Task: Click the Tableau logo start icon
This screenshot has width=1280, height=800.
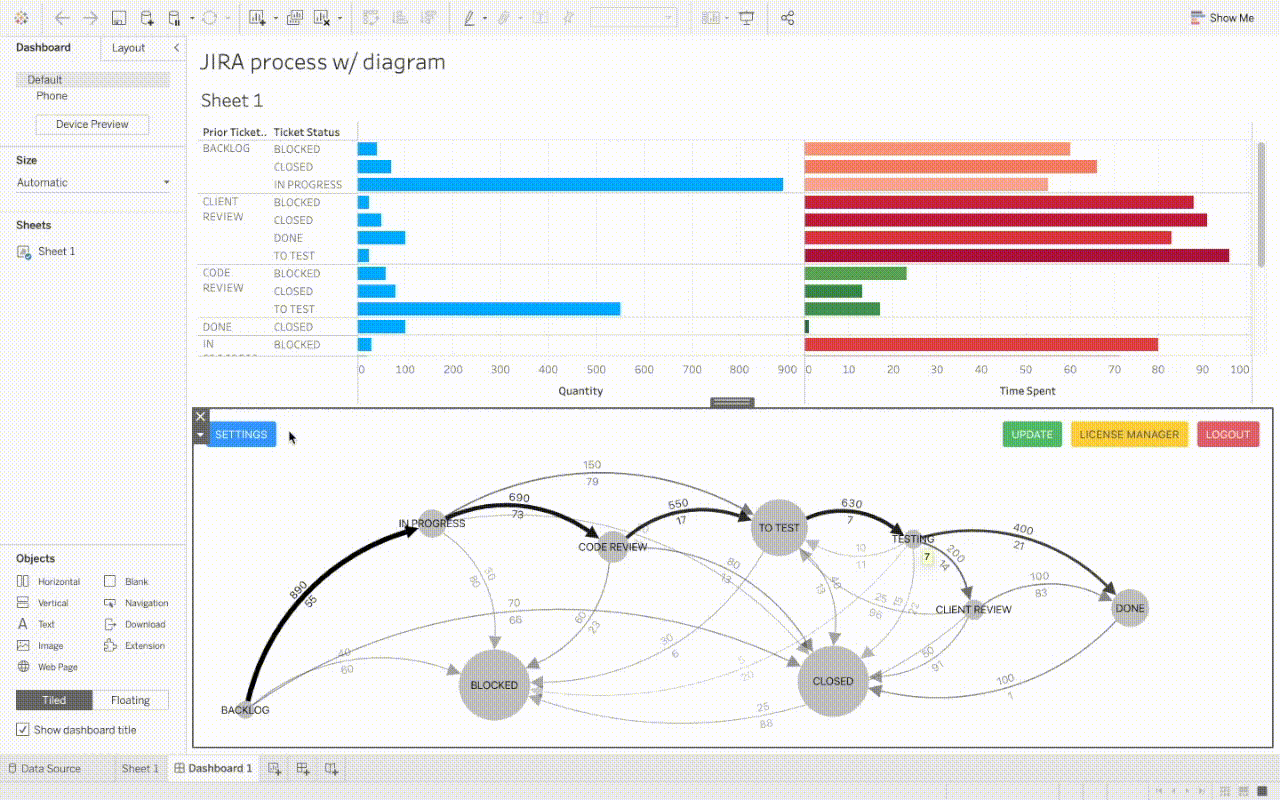Action: tap(22, 18)
